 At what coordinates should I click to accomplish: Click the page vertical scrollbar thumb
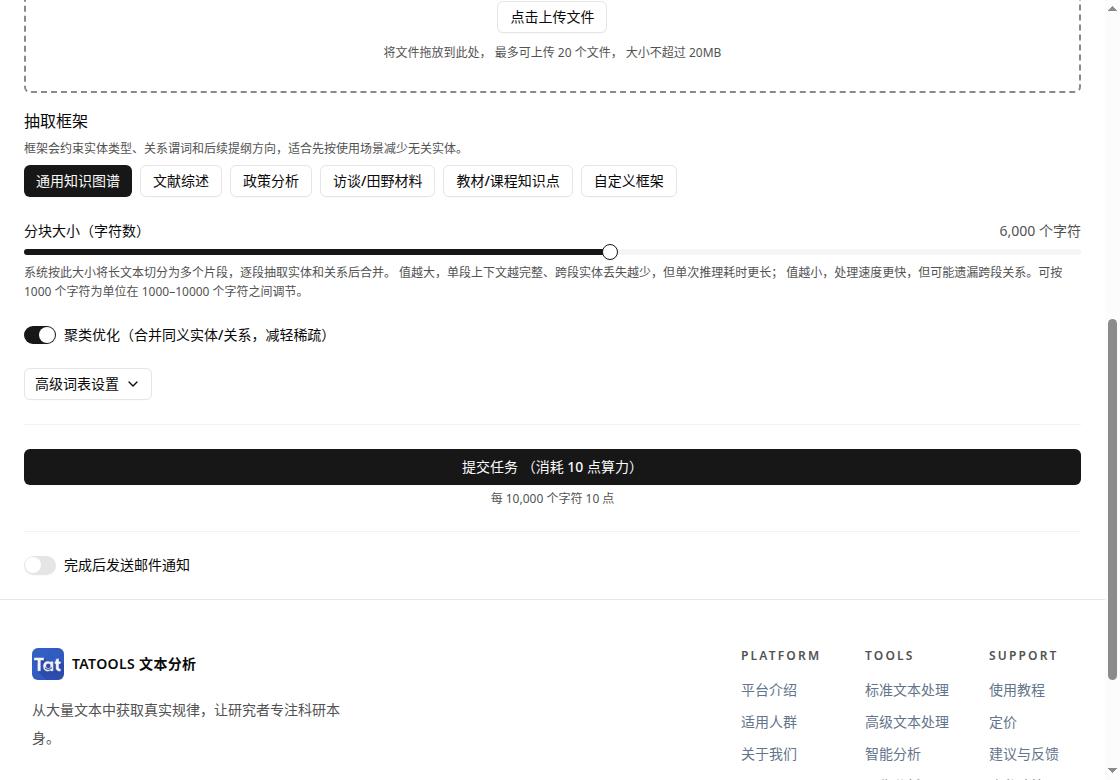point(1112,499)
